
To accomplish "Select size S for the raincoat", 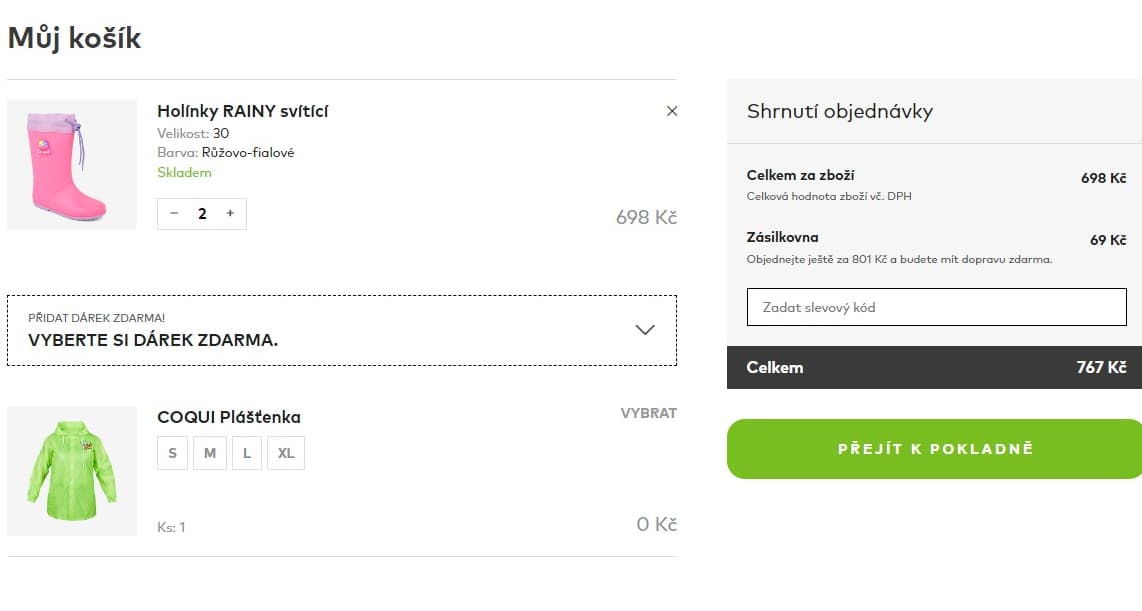I will pyautogui.click(x=172, y=453).
